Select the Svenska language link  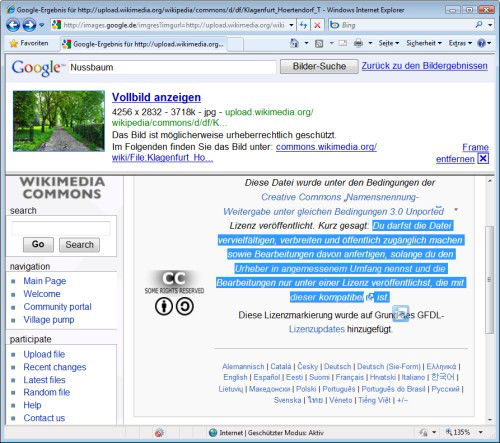point(287,400)
